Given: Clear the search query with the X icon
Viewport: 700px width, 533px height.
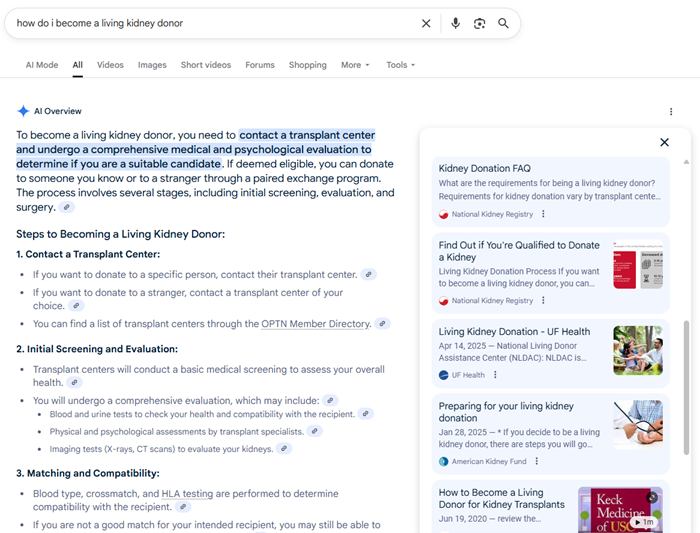Looking at the screenshot, I should (x=426, y=23).
